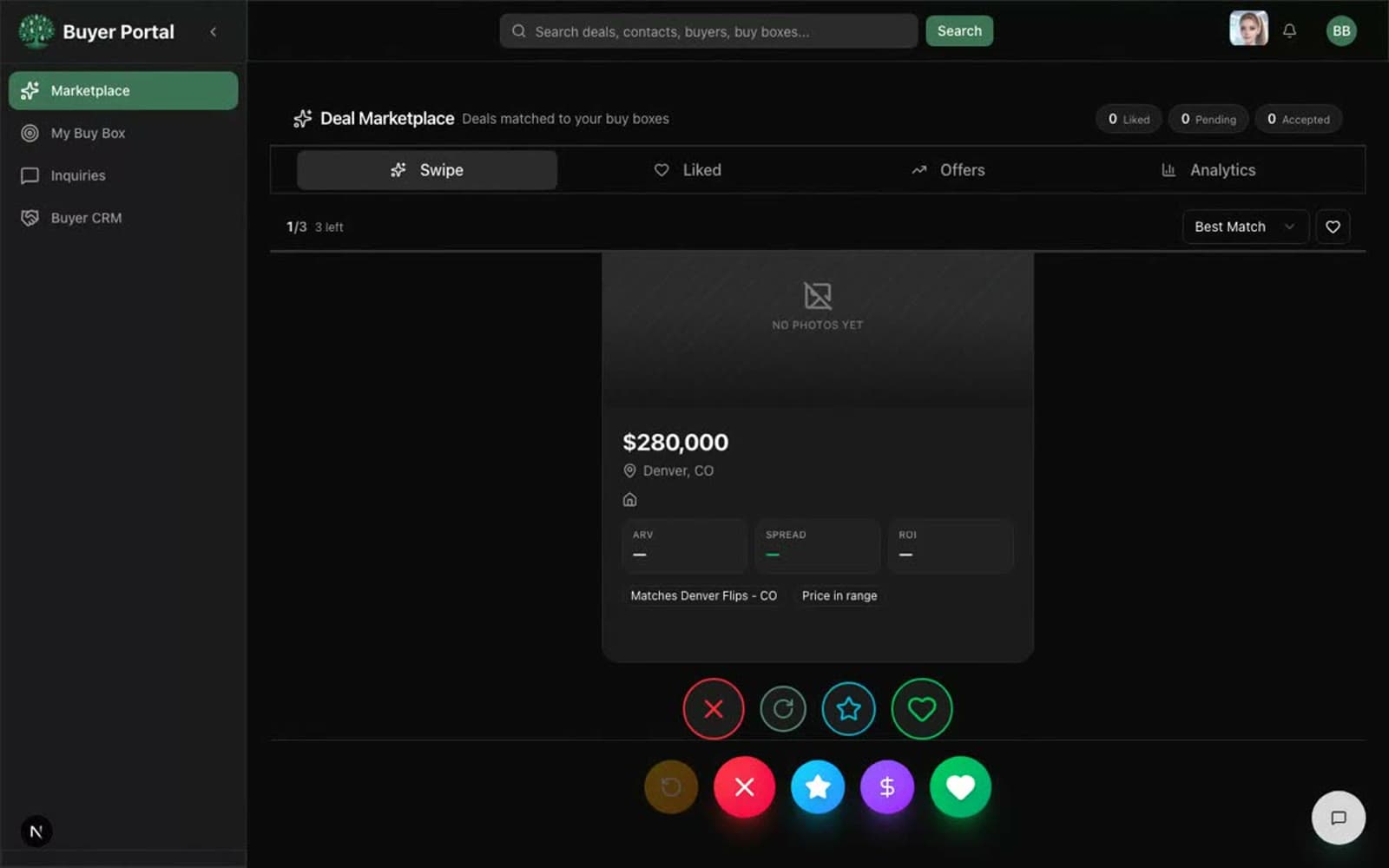Click the $280,000 deal price
Screen dimensions: 1389x868
coord(675,443)
